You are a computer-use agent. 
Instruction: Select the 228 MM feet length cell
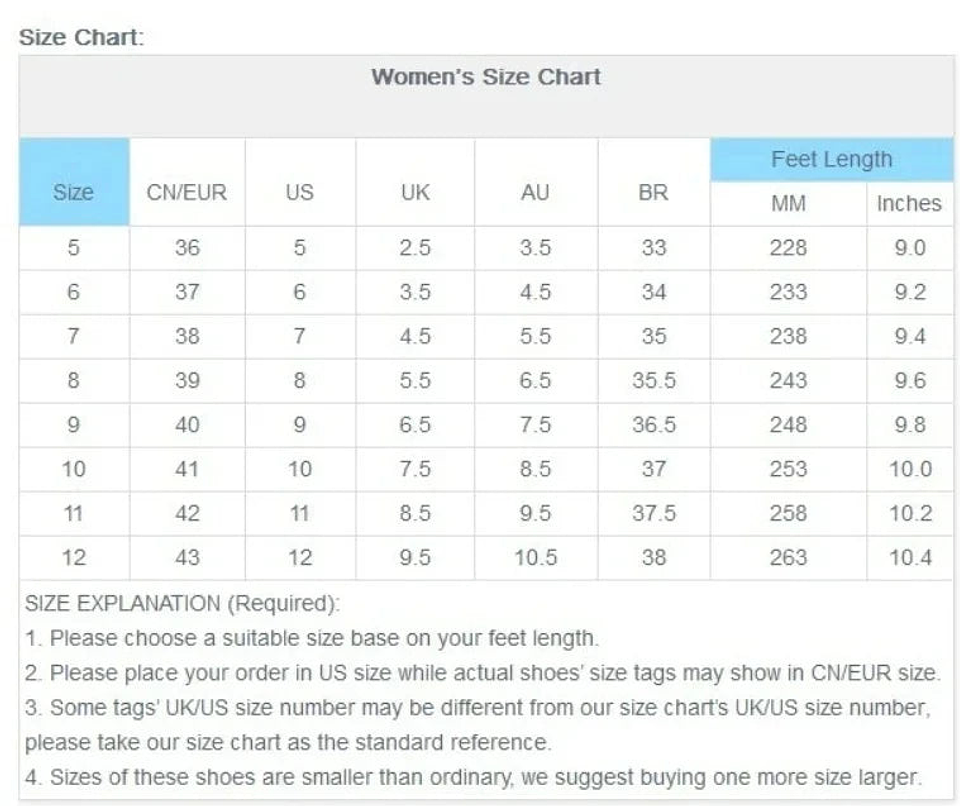click(788, 247)
